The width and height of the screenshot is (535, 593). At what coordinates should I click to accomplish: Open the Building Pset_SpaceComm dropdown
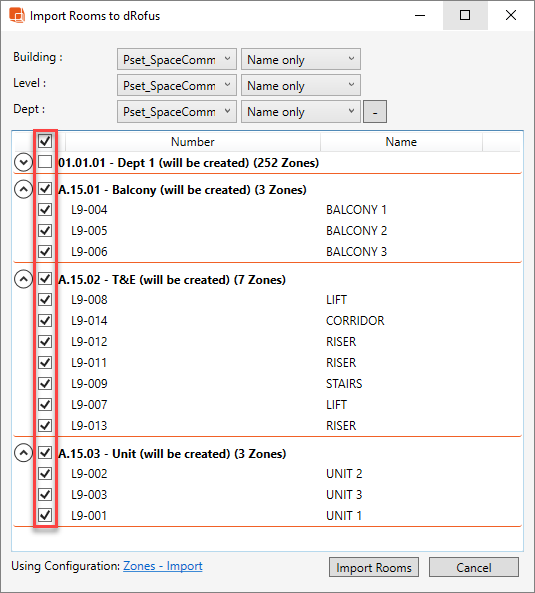tap(177, 59)
